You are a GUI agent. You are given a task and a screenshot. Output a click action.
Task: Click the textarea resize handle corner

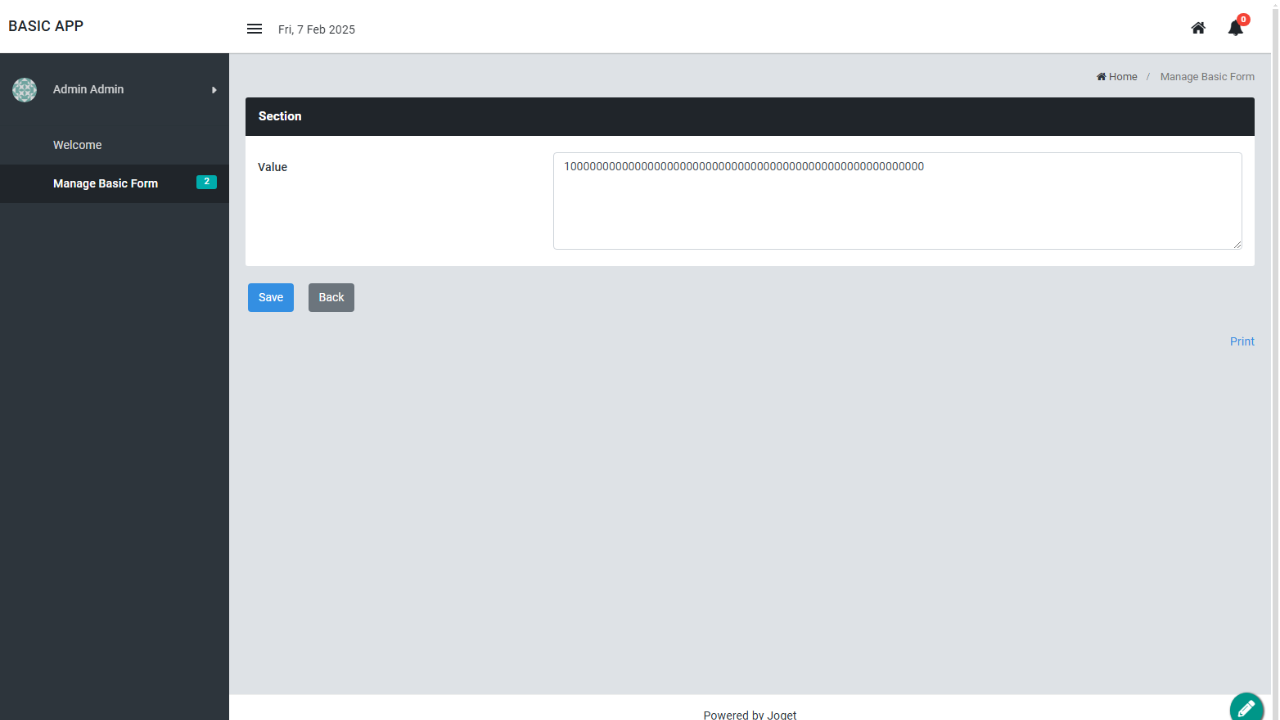click(1237, 244)
